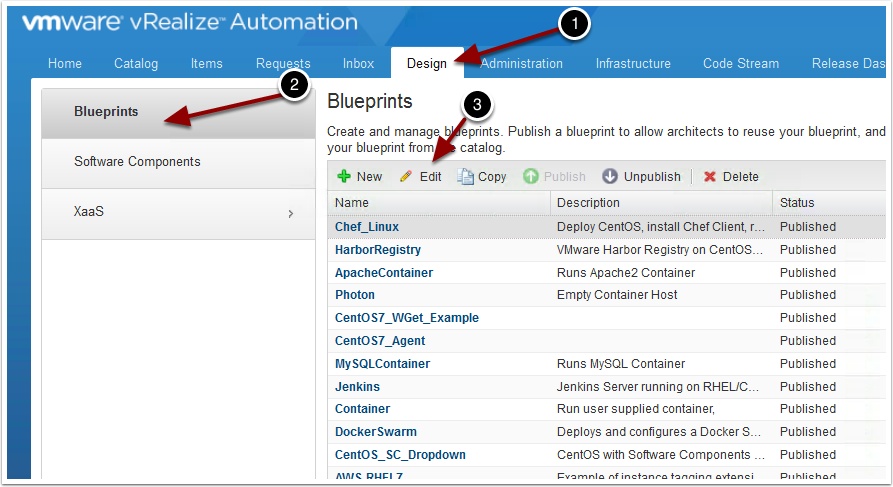Click the vRealize Automation logo
Image resolution: width=893 pixels, height=487 pixels.
190,22
